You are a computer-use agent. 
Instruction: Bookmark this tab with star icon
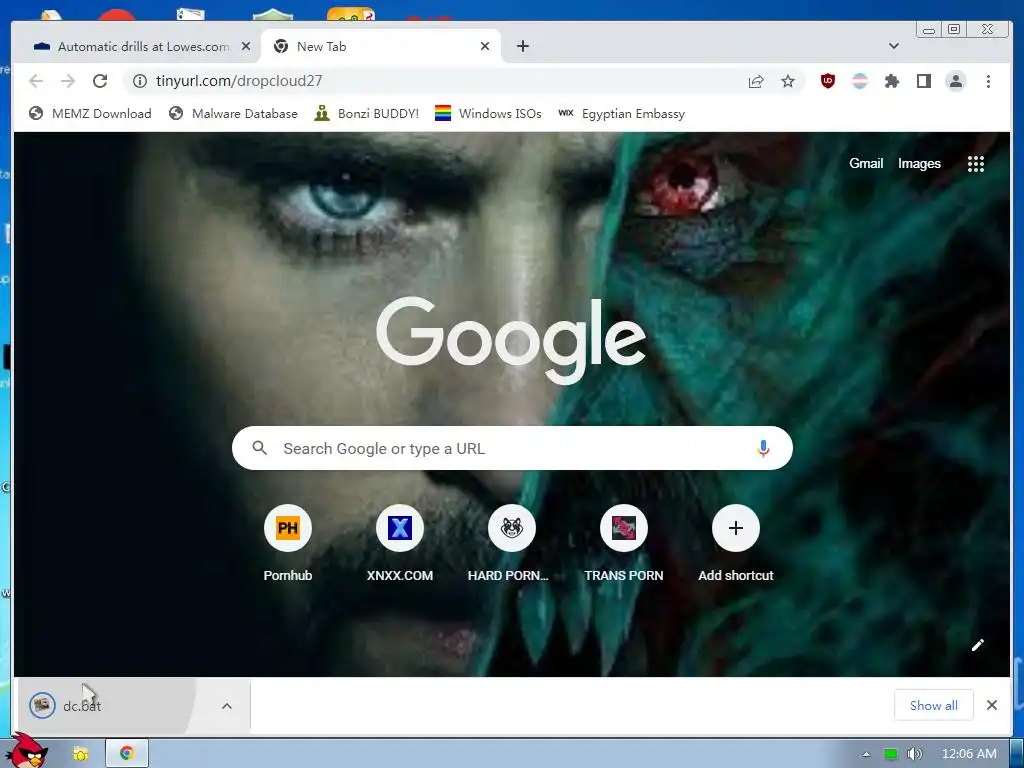(x=788, y=81)
